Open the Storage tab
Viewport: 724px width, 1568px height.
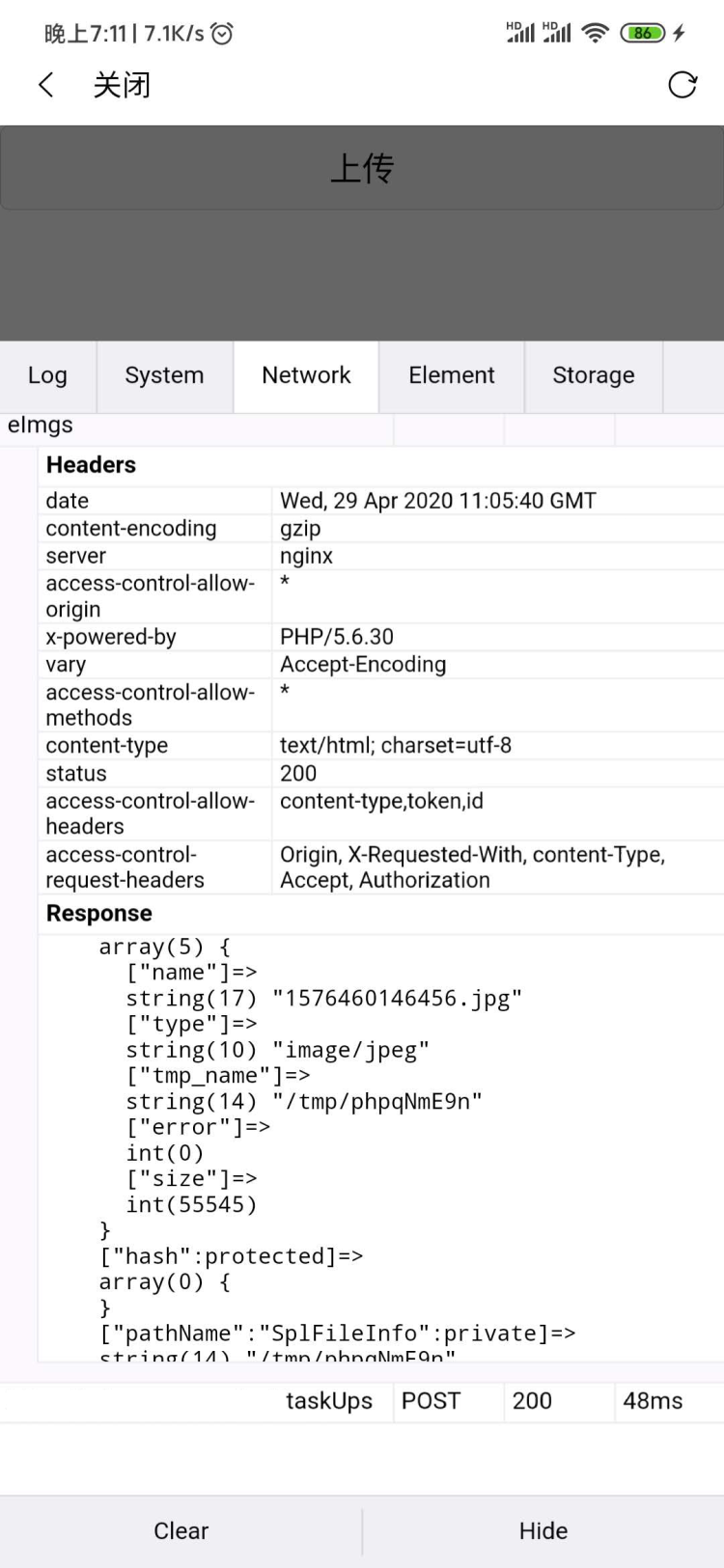coord(593,375)
